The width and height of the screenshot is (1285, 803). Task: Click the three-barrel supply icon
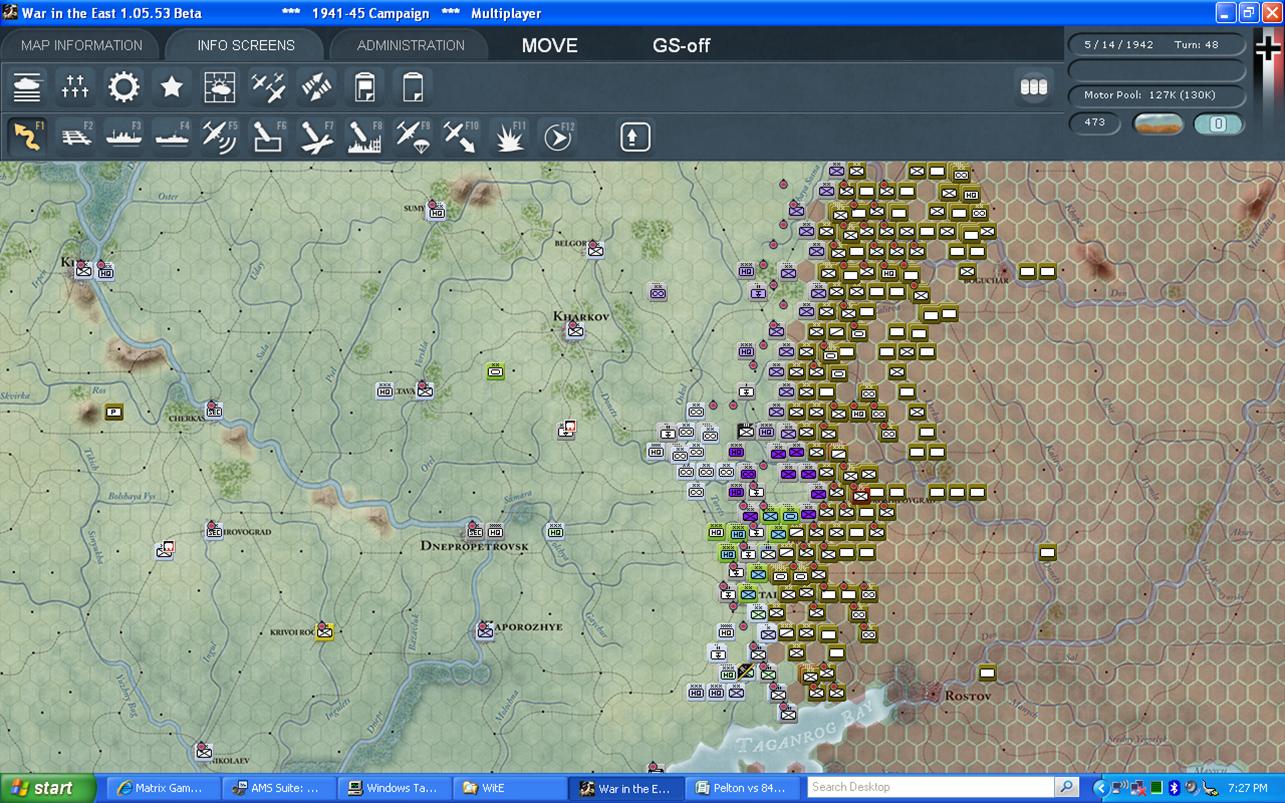[x=1033, y=87]
